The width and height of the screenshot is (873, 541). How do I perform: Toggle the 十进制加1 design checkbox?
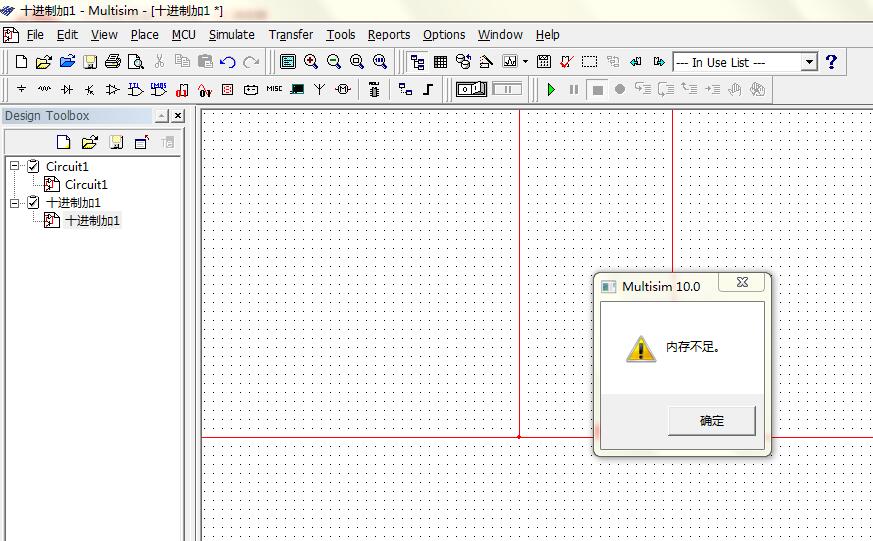[x=33, y=203]
